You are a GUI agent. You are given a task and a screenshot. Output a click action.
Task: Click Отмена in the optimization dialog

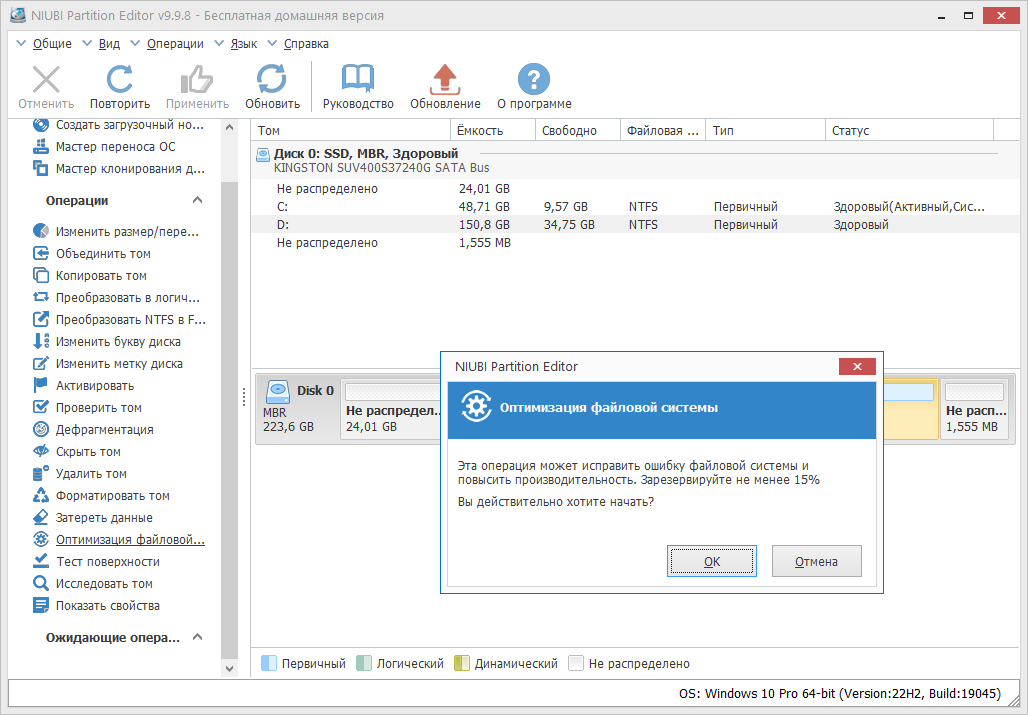tap(816, 561)
